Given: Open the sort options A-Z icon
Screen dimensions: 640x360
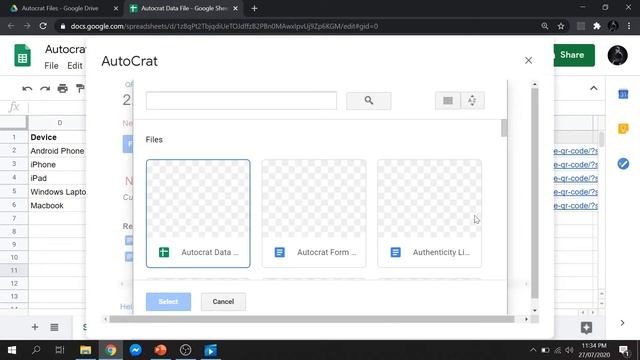Looking at the screenshot, I should tap(472, 101).
